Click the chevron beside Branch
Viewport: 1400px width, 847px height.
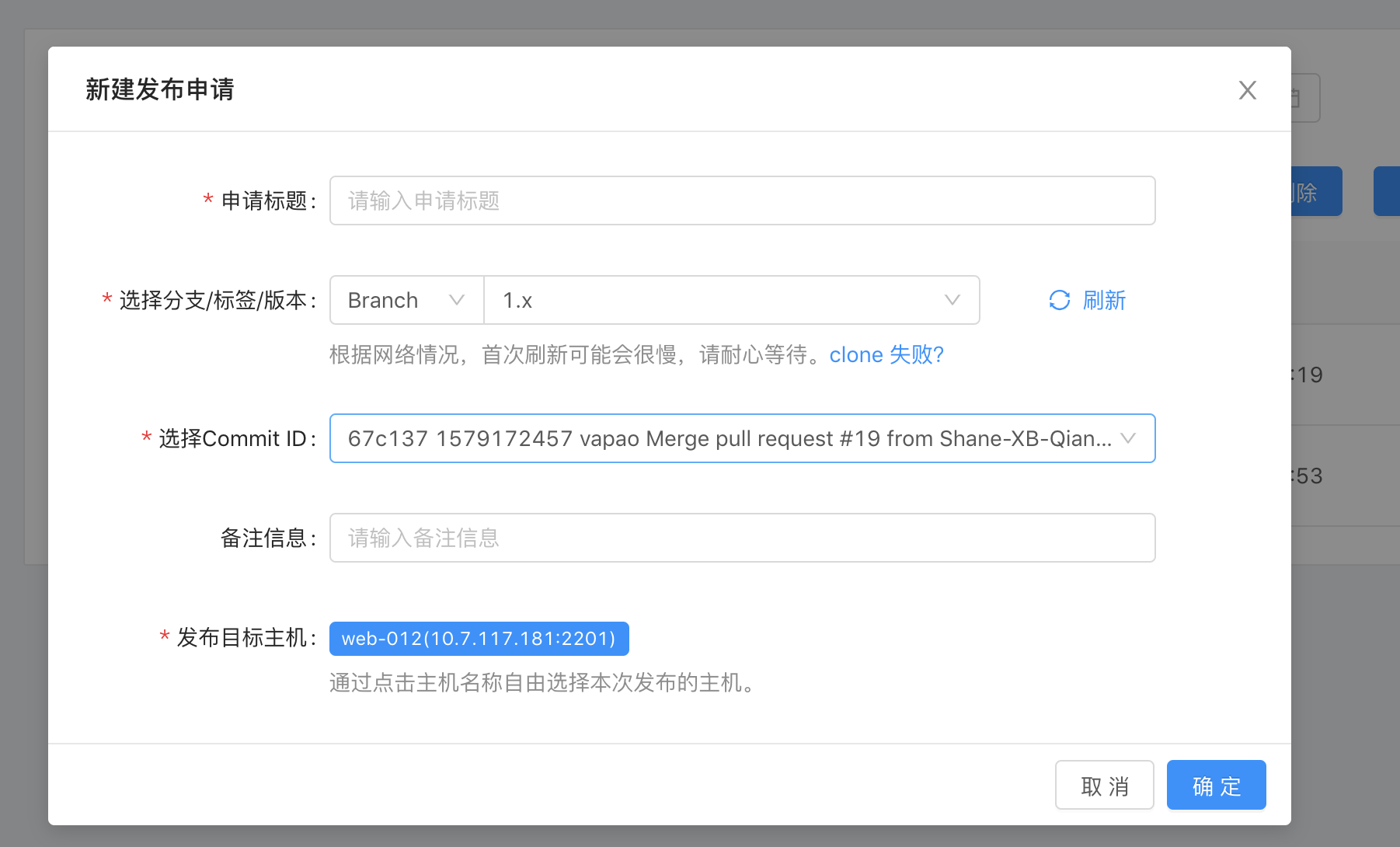[457, 300]
